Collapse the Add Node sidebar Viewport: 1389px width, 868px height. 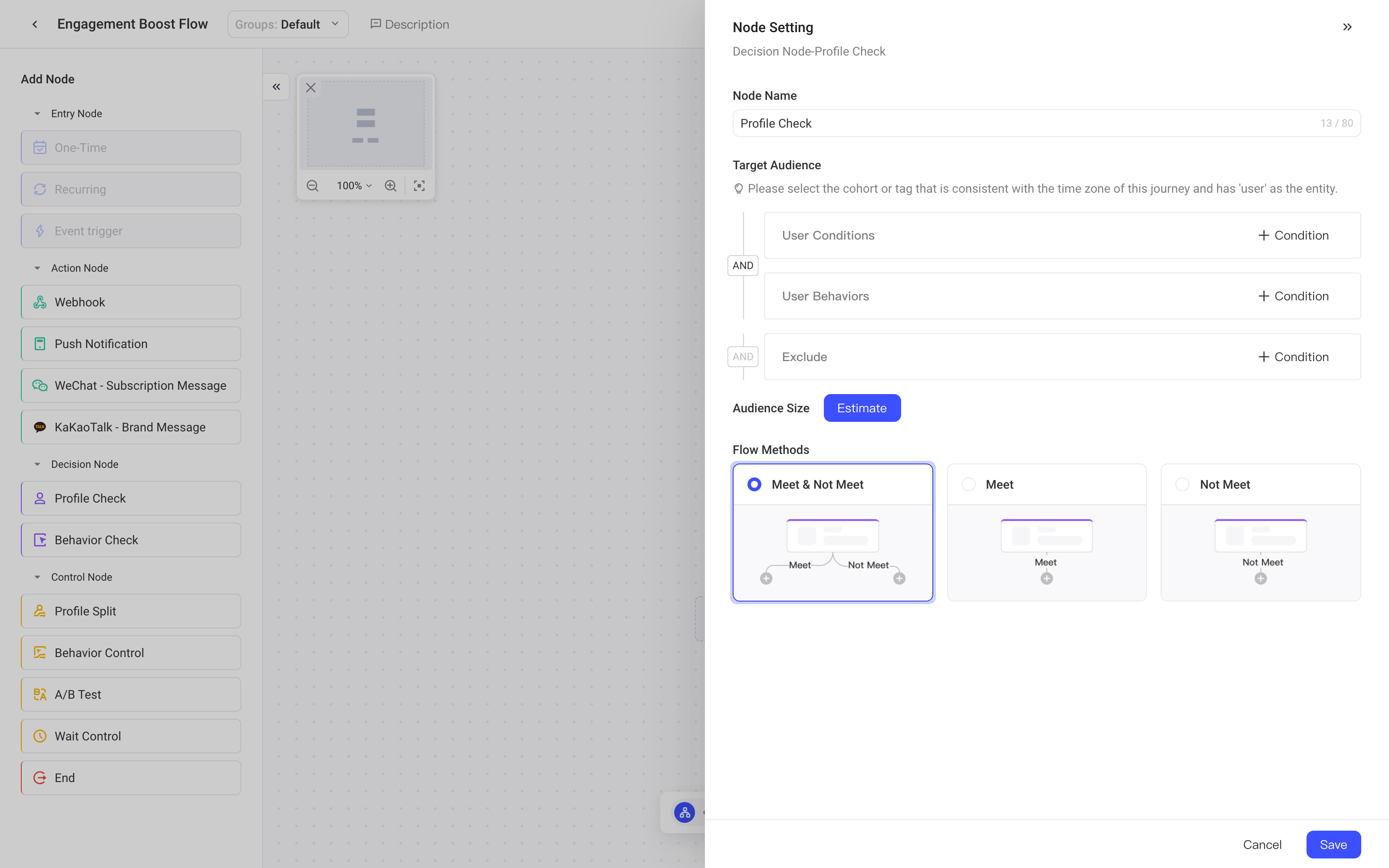pyautogui.click(x=276, y=87)
